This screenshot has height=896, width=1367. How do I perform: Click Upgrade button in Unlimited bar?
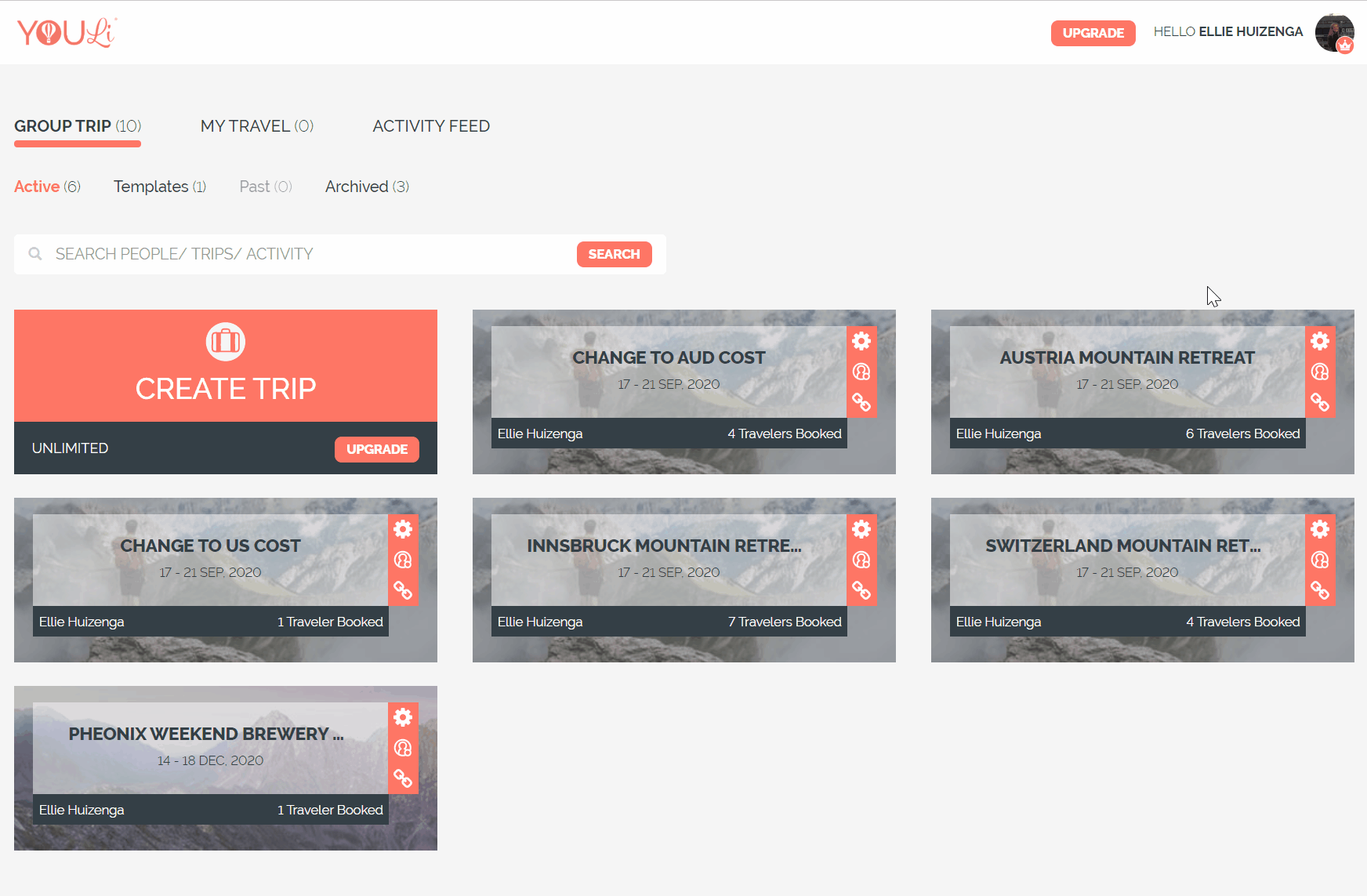(377, 449)
